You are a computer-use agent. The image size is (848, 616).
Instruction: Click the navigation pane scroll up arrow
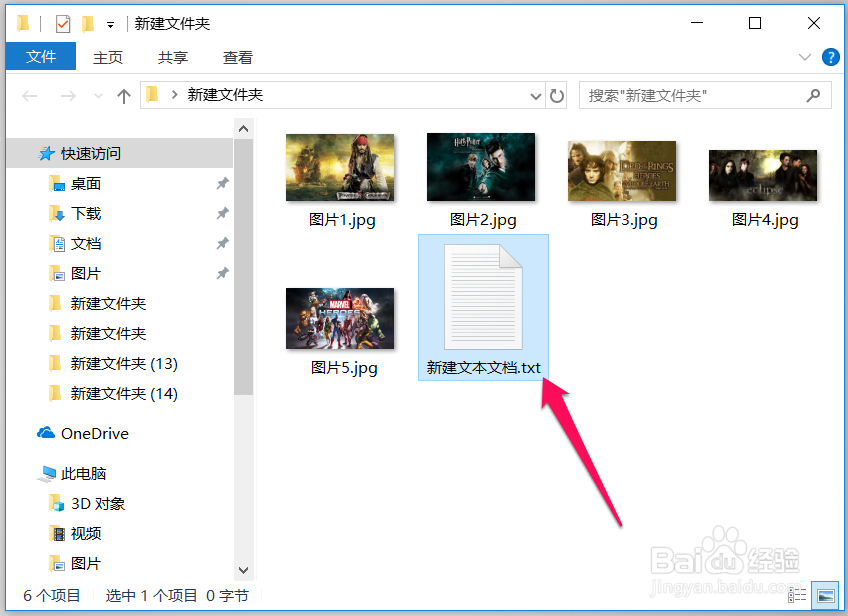243,129
